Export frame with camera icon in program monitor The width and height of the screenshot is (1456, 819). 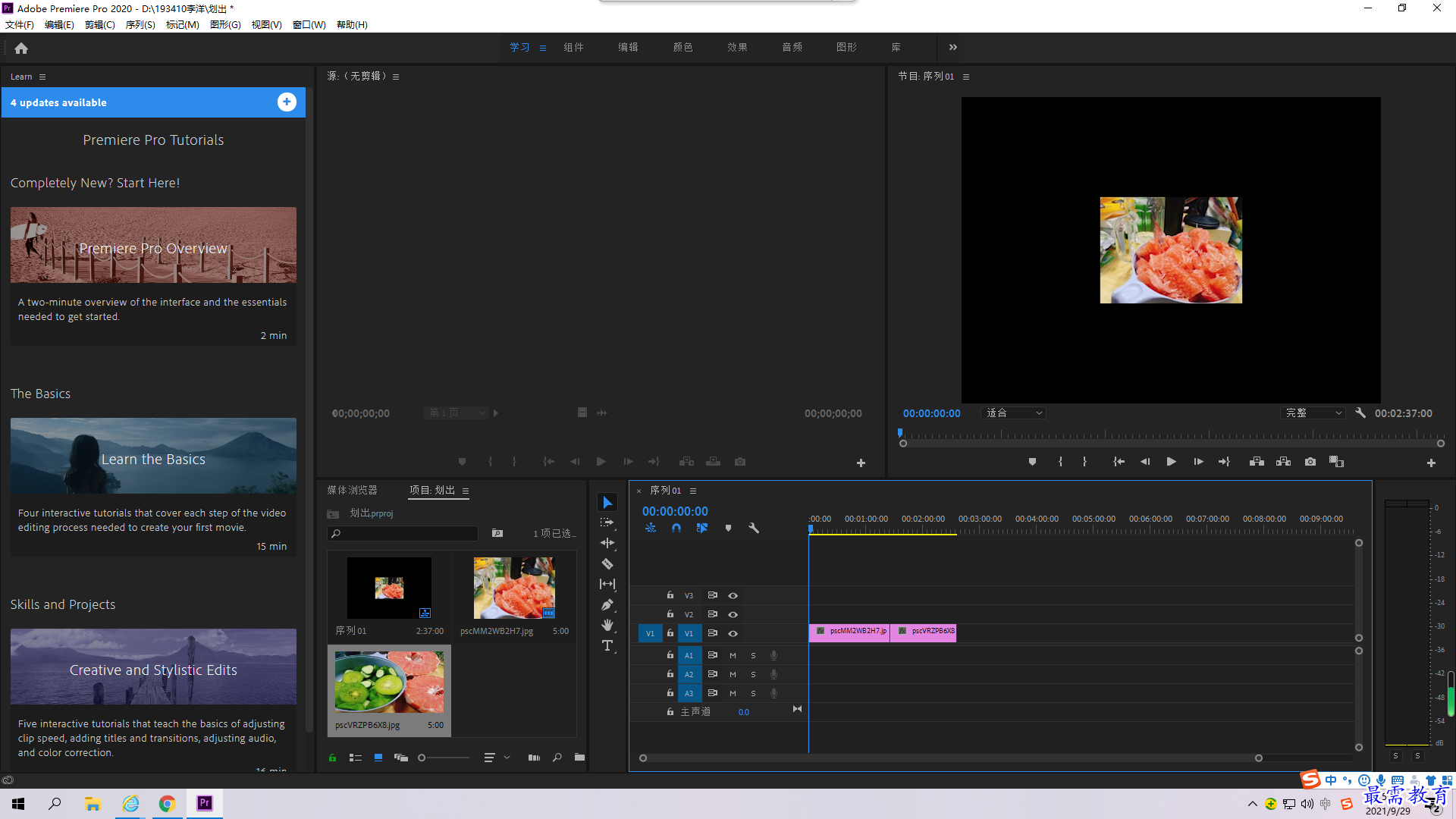[1310, 462]
